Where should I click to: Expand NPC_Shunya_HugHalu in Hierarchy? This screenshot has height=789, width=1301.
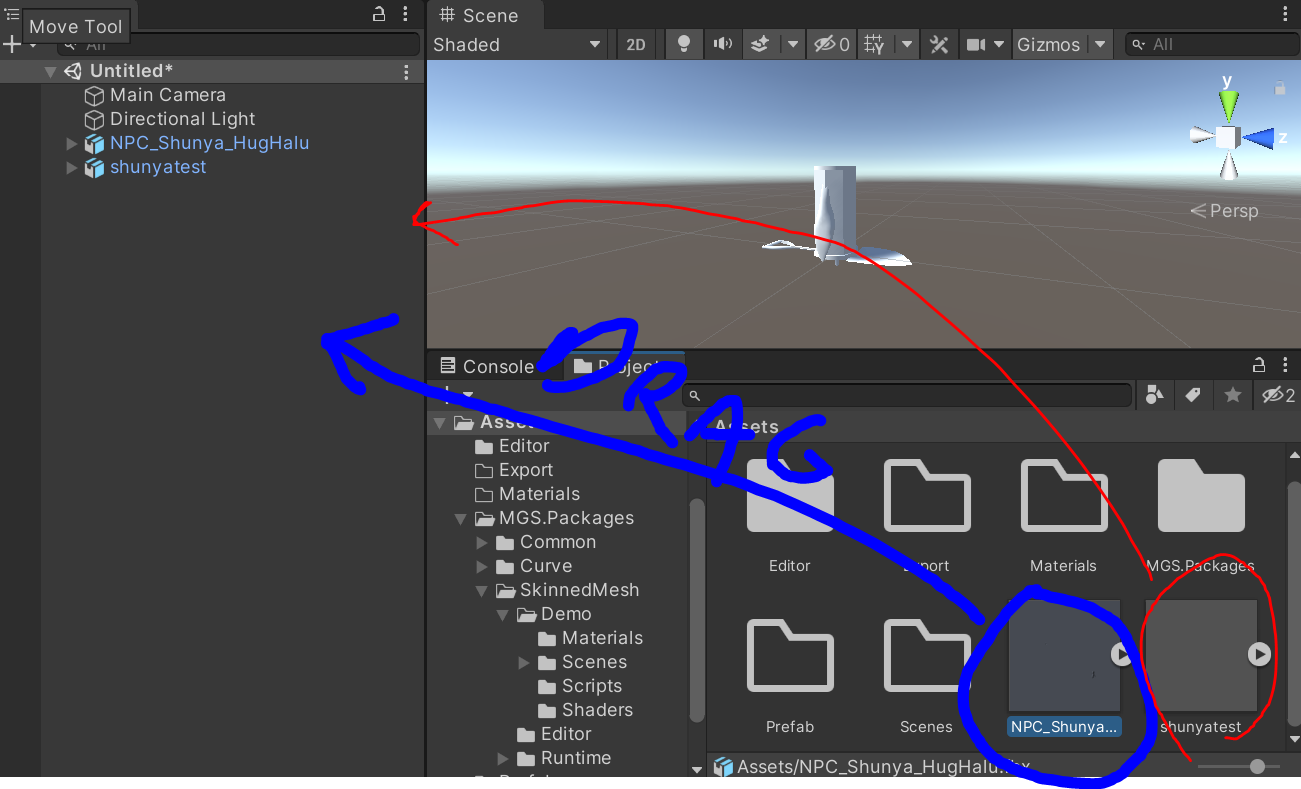(x=71, y=143)
